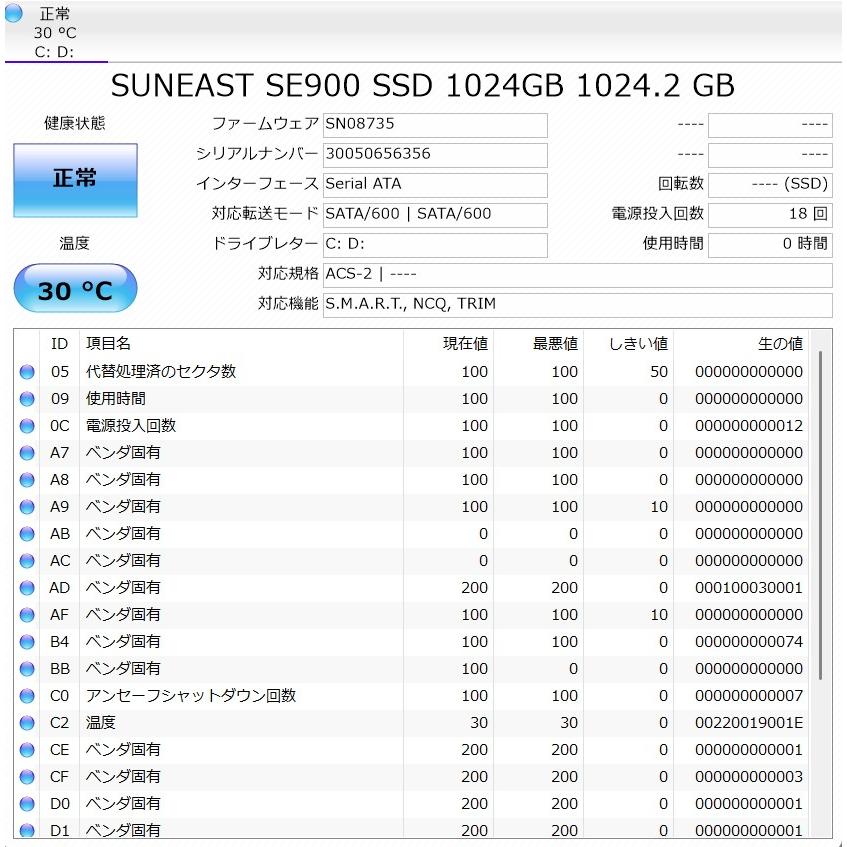Screen dimensions: 847x847
Task: Click status orb for attribute AF
Action: coord(27,615)
